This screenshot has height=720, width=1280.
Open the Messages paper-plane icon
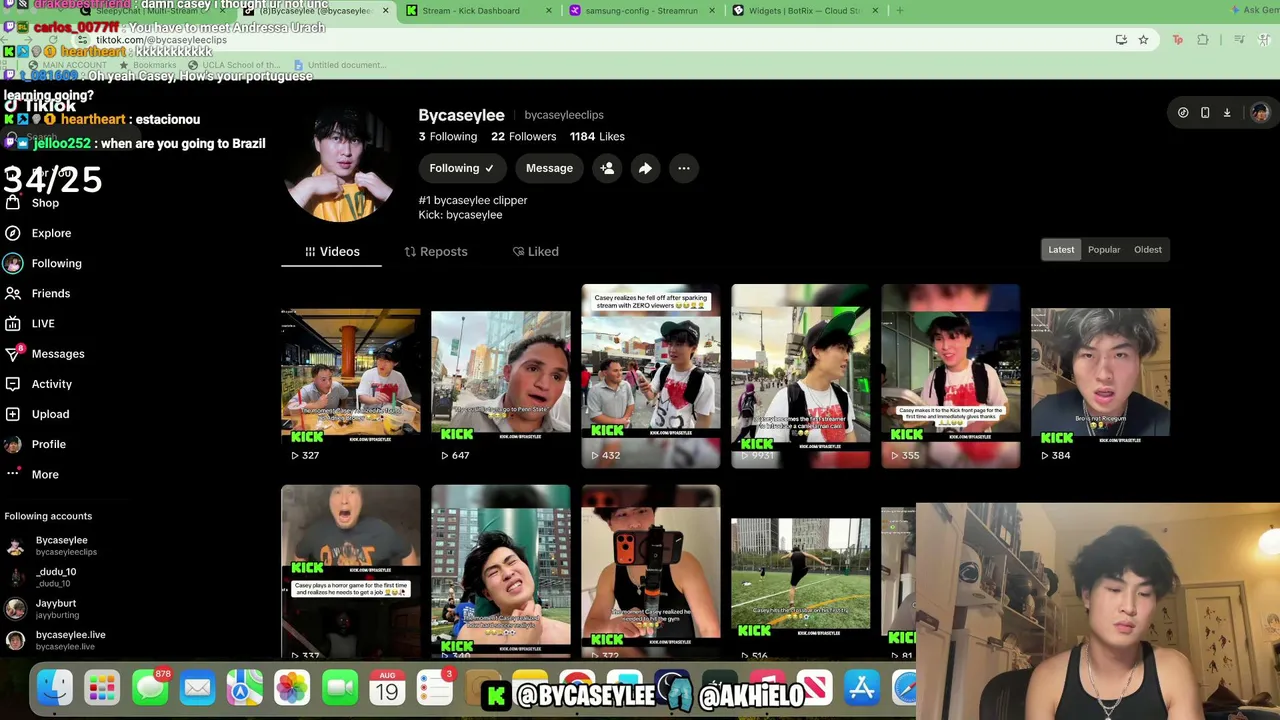(x=13, y=354)
